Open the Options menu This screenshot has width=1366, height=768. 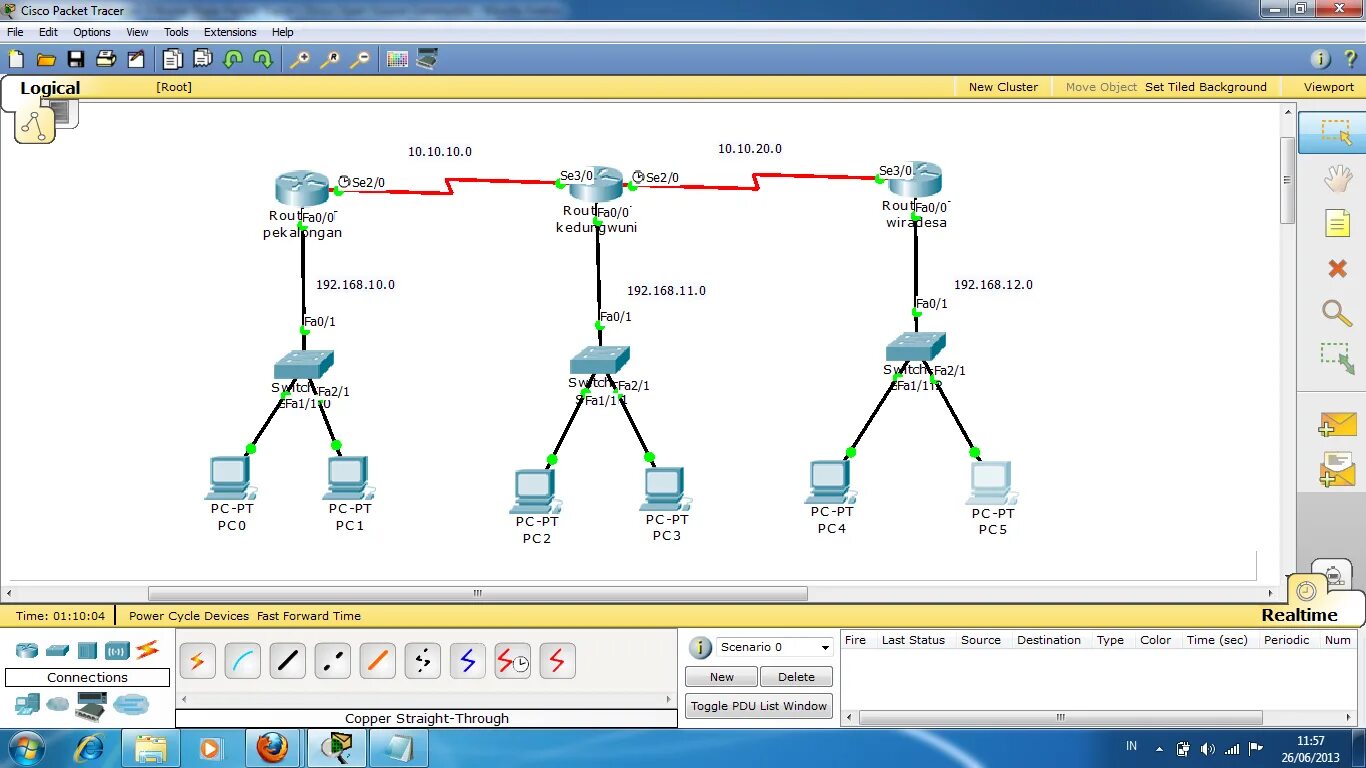click(91, 32)
